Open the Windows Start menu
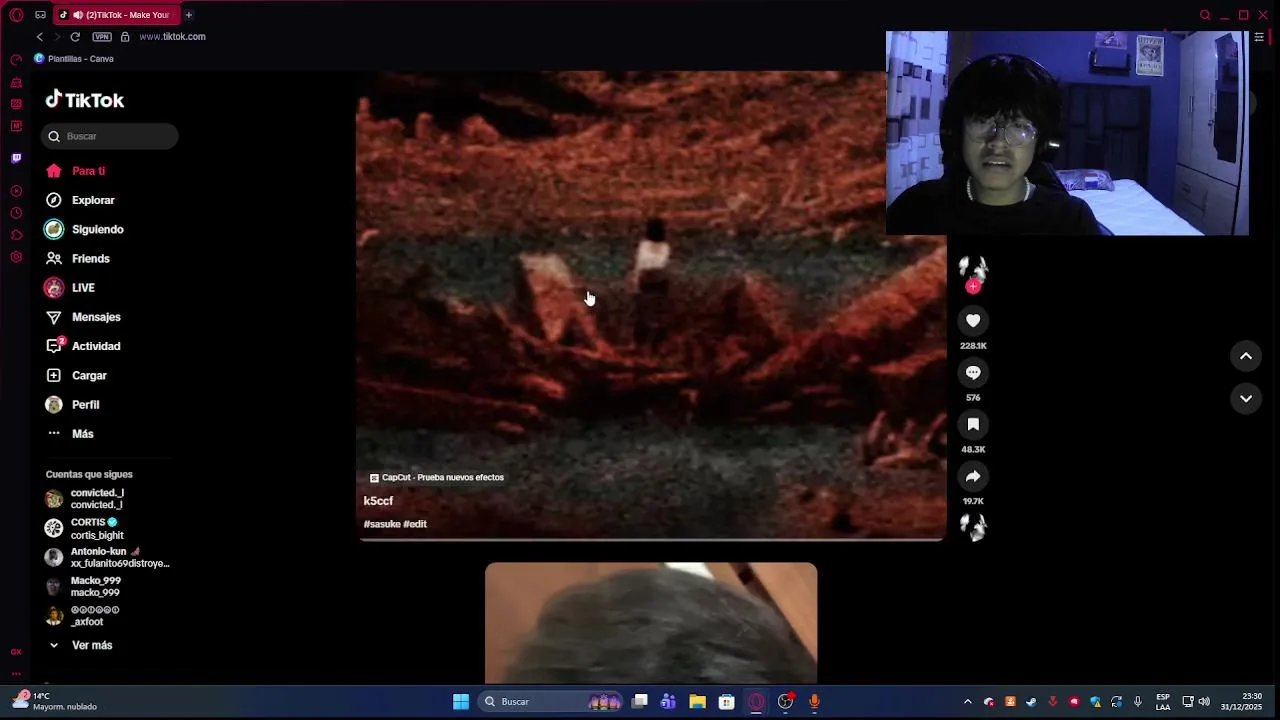 [x=461, y=702]
